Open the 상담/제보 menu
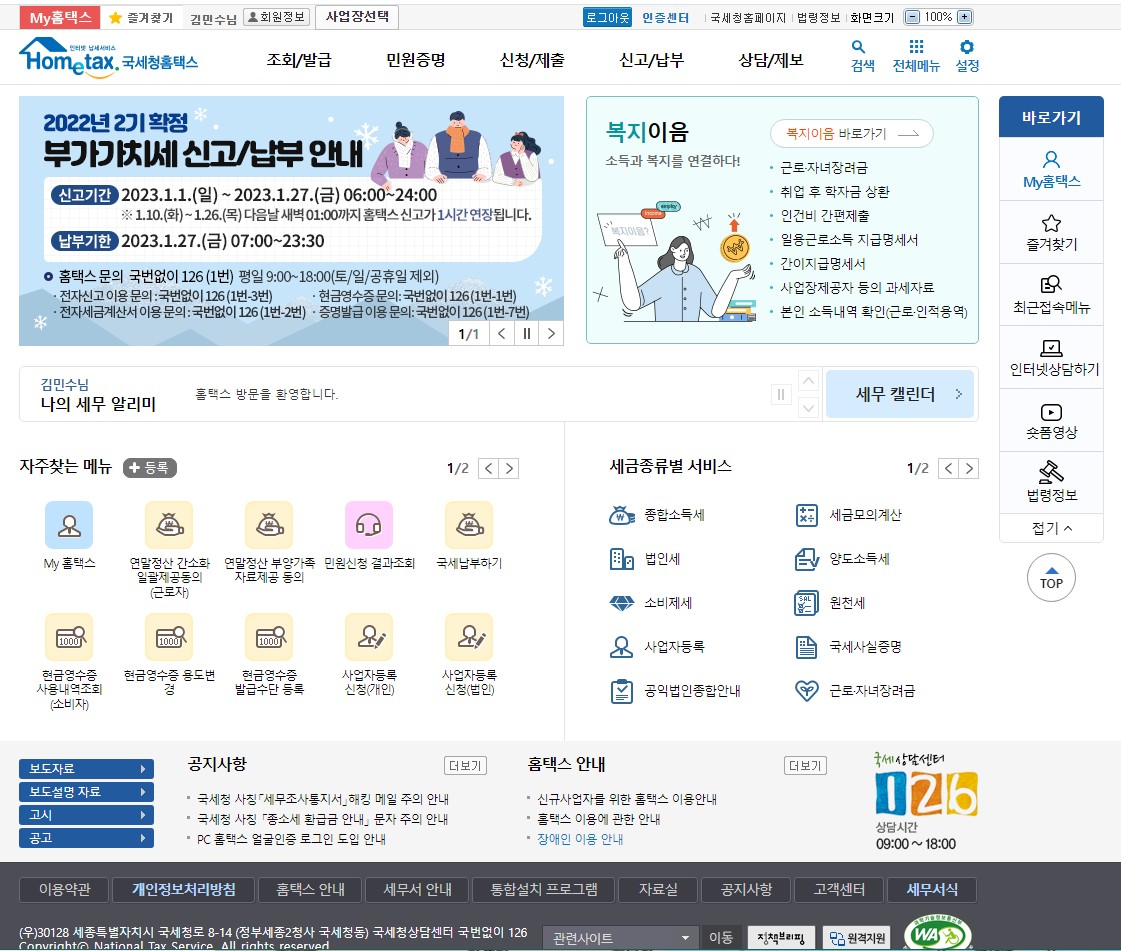This screenshot has width=1121, height=951. point(771,60)
